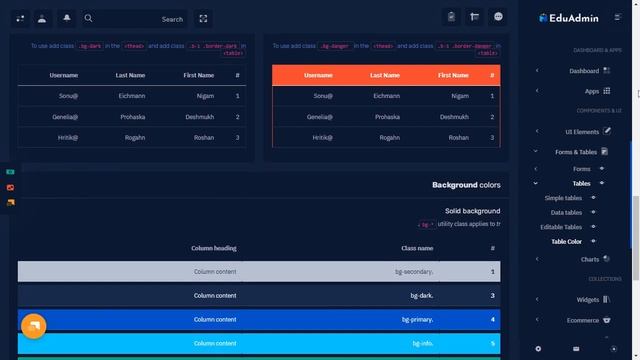Viewport: 640px width, 360px height.
Task: Click the bg-dark. class name cell
Action: tap(422, 296)
